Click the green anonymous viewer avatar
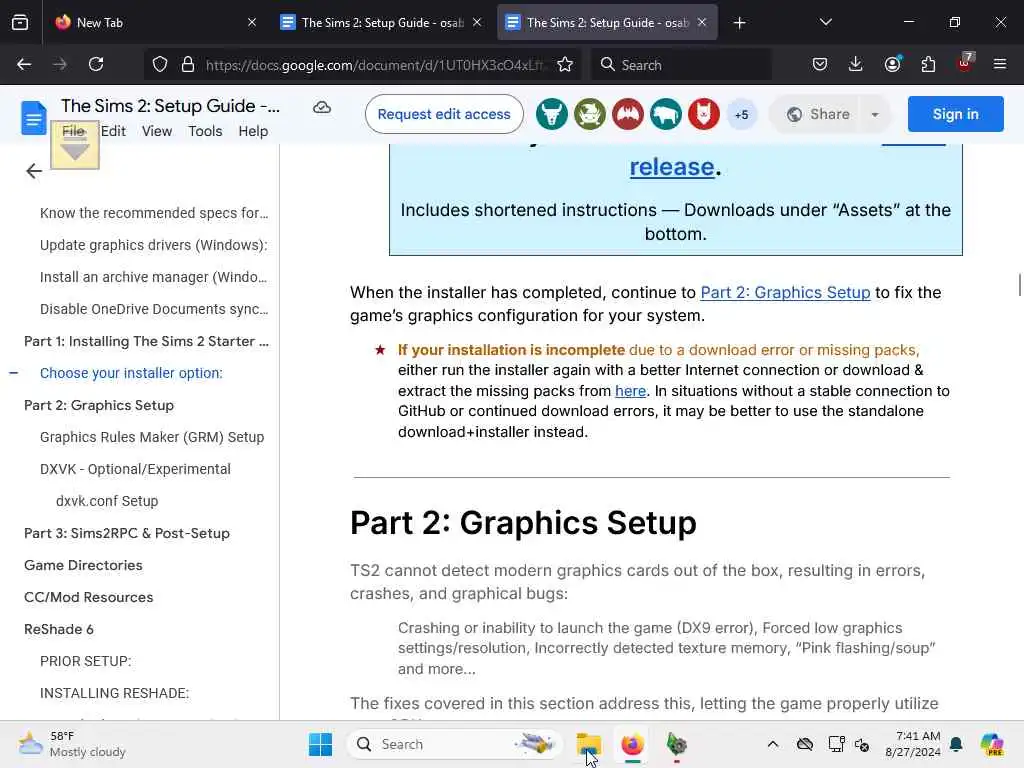The width and height of the screenshot is (1024, 768). (590, 114)
